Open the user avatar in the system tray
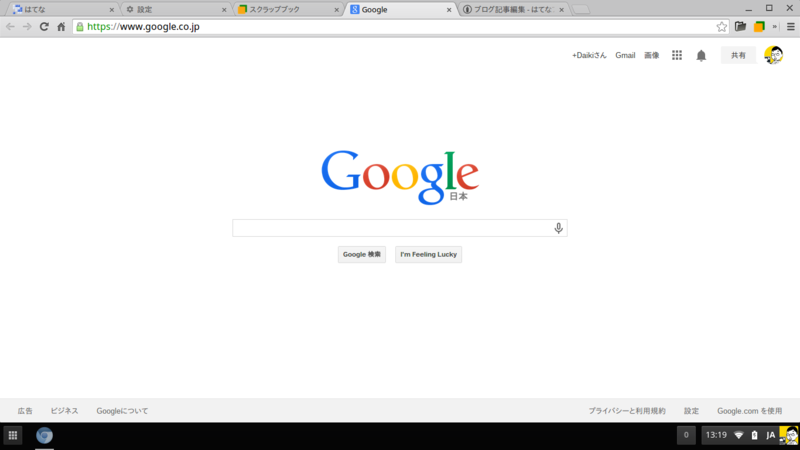 click(x=789, y=435)
